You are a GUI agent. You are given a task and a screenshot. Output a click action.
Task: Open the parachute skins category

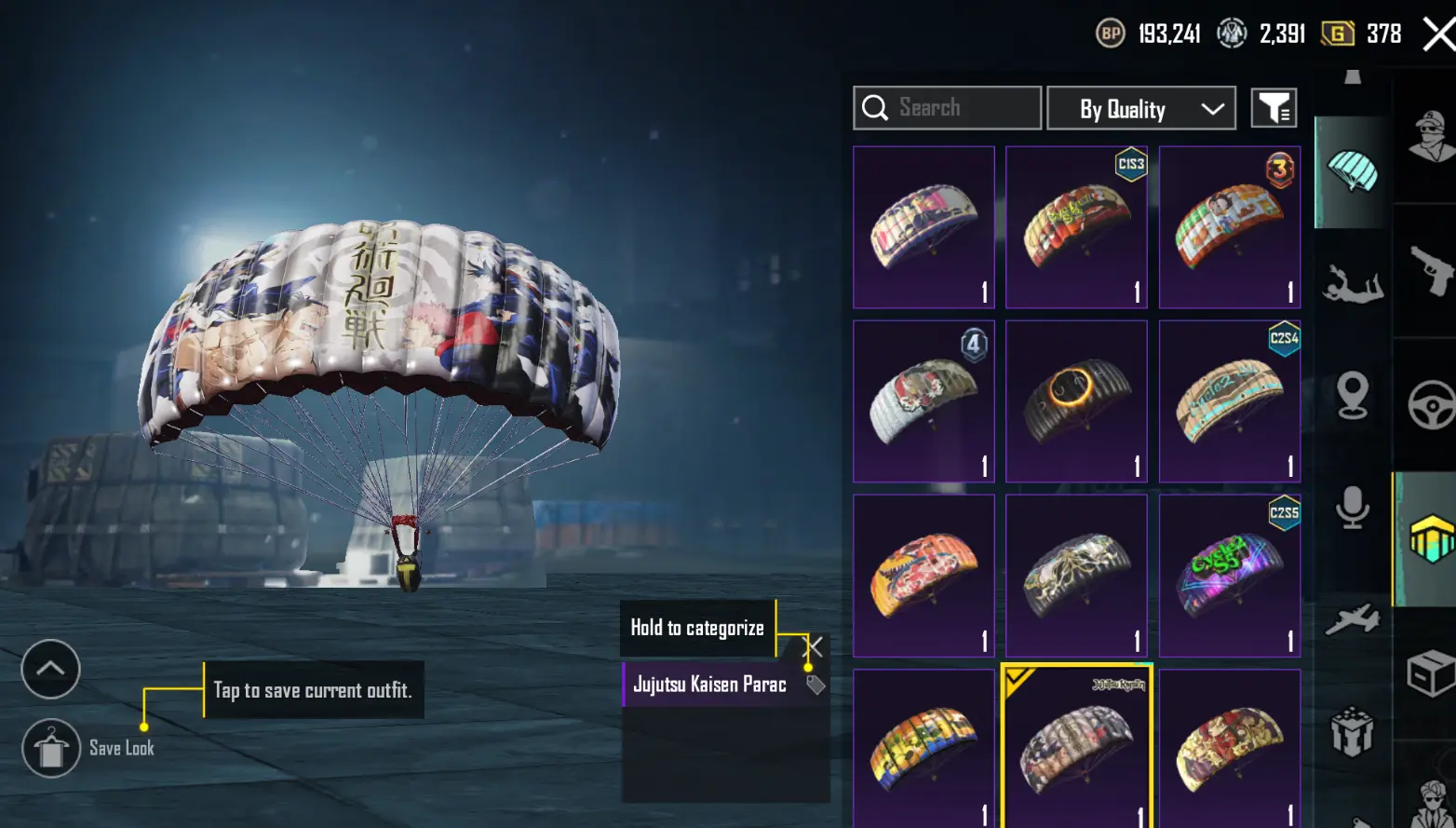pos(1353,172)
